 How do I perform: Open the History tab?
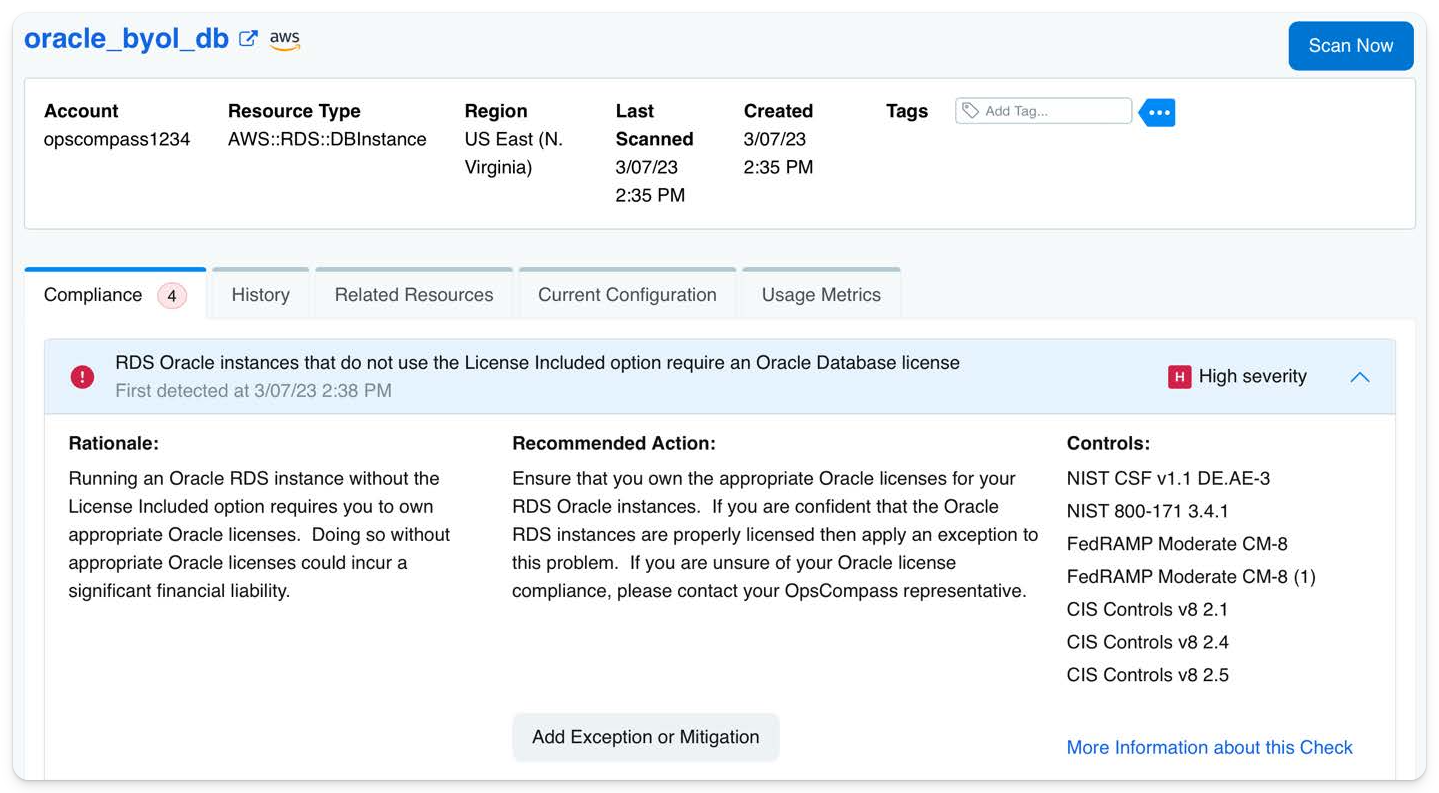pyautogui.click(x=260, y=295)
